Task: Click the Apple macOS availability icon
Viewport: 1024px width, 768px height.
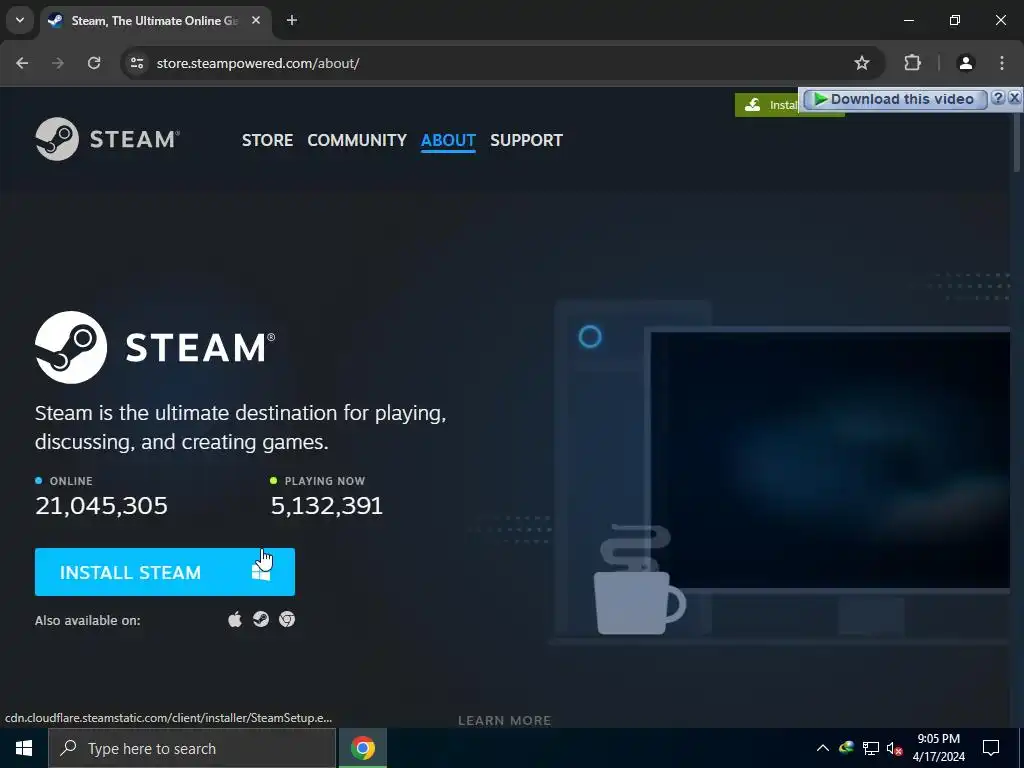Action: (x=235, y=619)
